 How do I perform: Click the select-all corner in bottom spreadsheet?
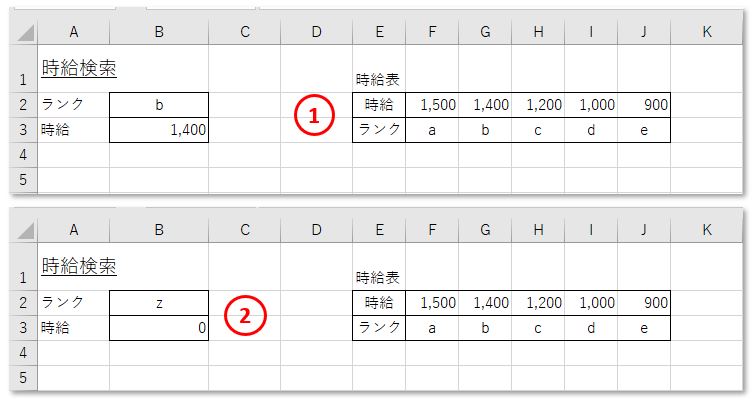(24, 230)
